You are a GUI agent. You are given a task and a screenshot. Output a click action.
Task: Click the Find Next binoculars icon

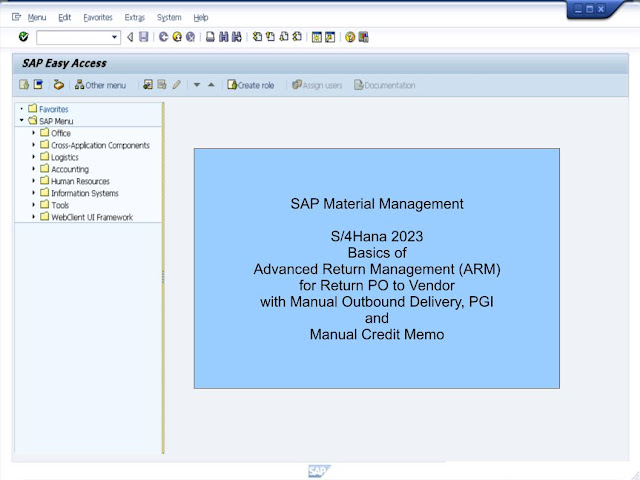point(237,37)
